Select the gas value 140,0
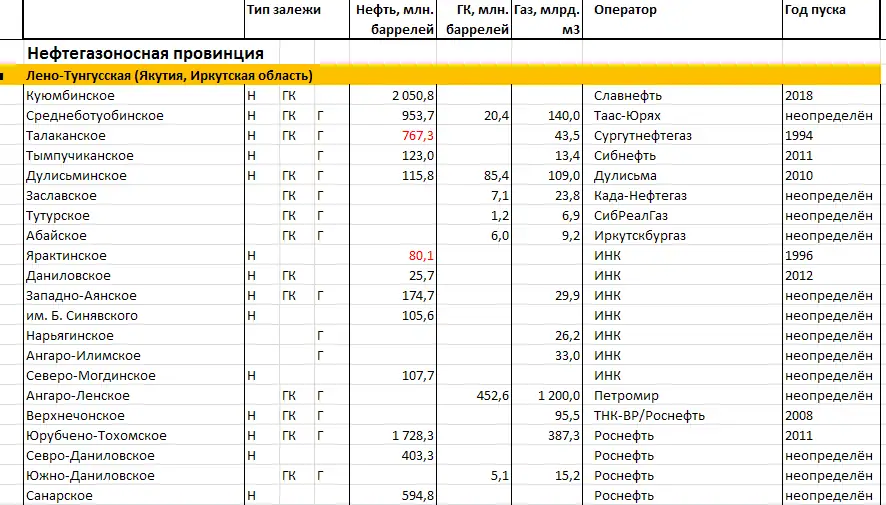 coord(563,116)
